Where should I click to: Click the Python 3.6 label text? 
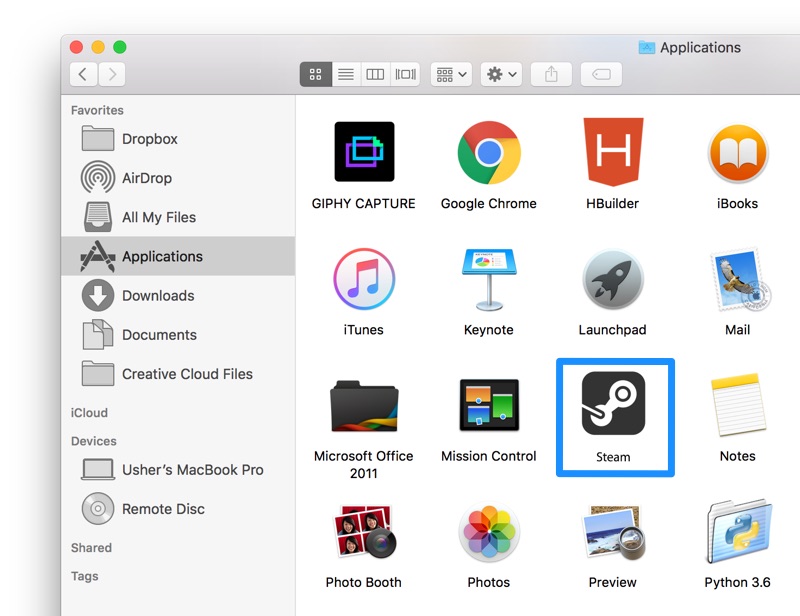[x=737, y=582]
